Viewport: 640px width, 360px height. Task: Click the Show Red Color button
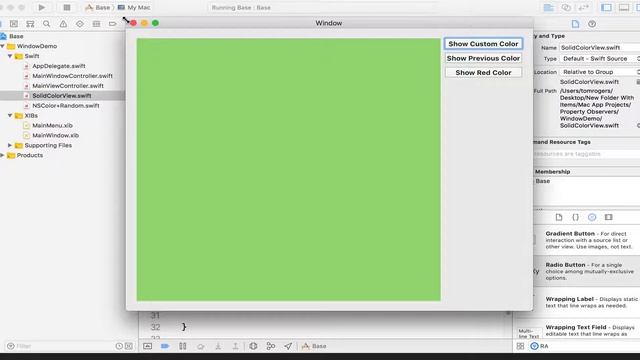(483, 73)
